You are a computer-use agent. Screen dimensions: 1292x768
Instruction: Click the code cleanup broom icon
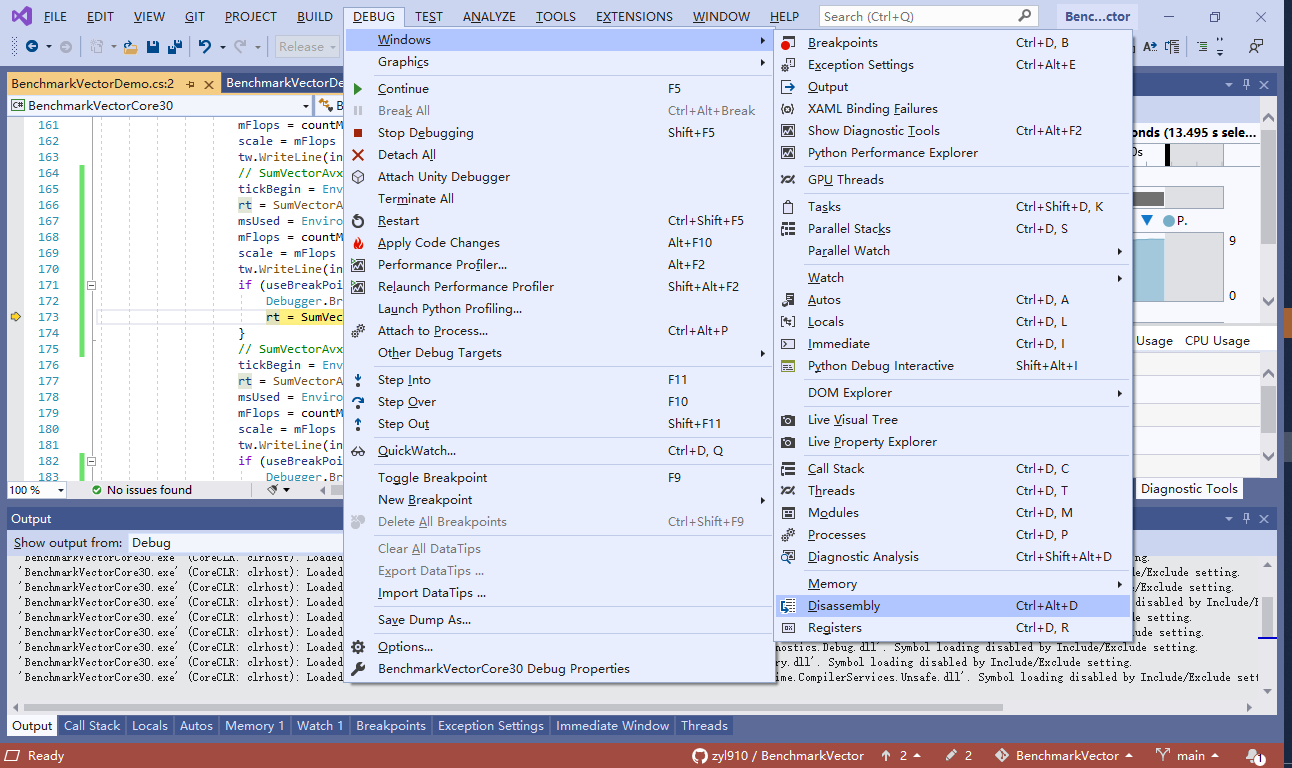(x=273, y=490)
